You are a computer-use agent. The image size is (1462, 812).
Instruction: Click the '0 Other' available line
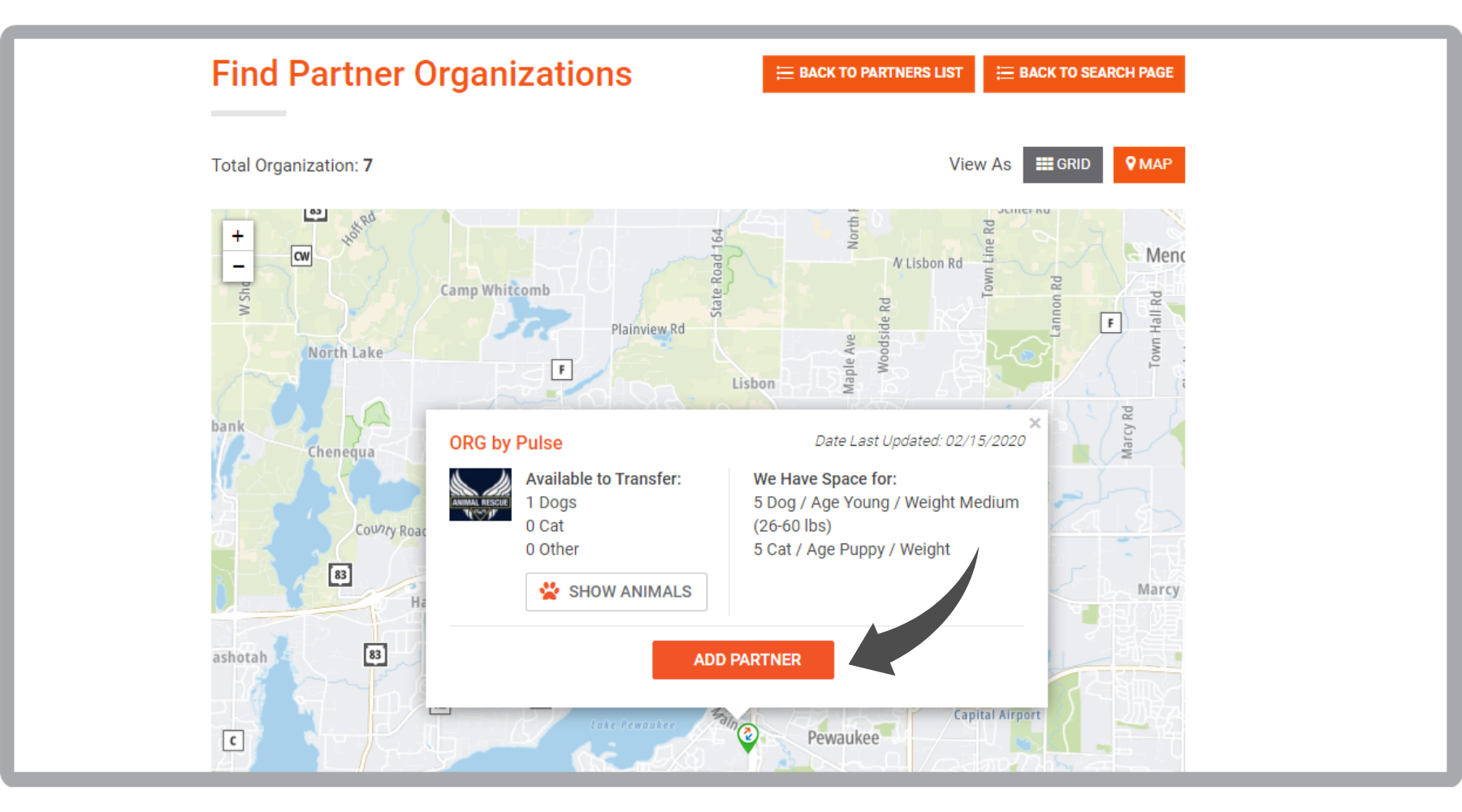click(x=552, y=550)
